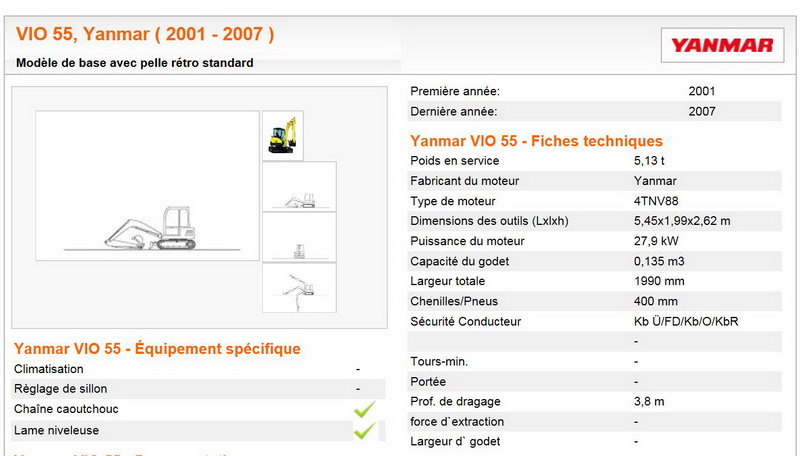800x456 pixels.
Task: Select the Prof. de dragage row
Action: click(595, 401)
